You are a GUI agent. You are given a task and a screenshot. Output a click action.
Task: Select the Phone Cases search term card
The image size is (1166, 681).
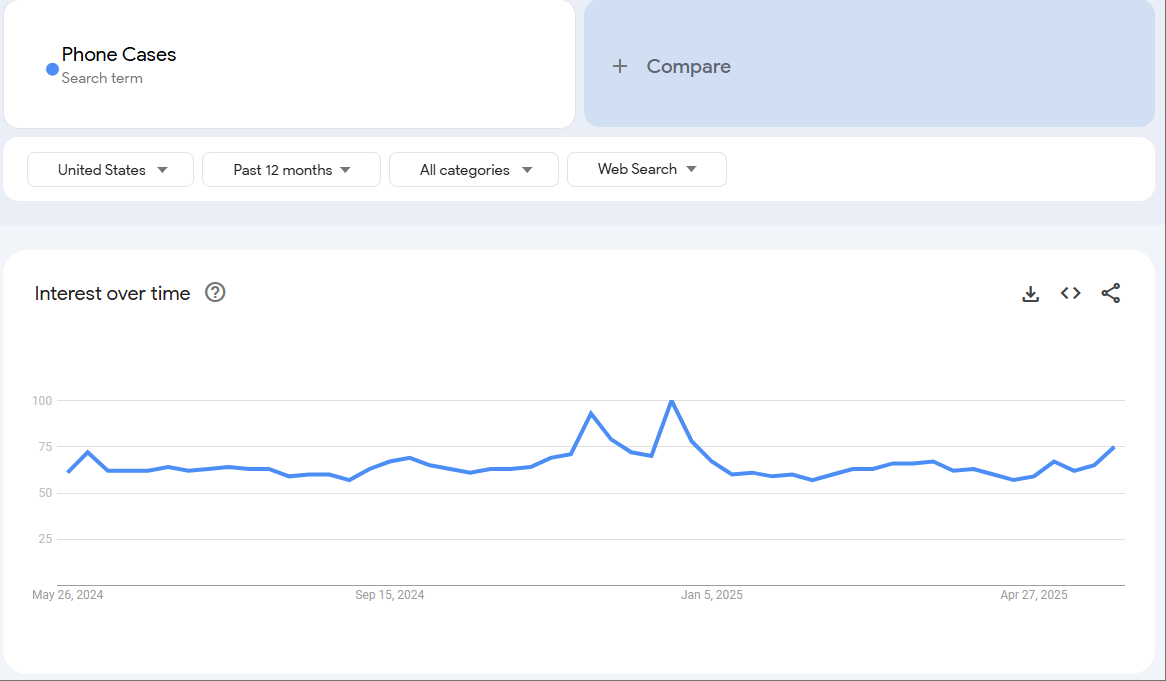pos(289,64)
